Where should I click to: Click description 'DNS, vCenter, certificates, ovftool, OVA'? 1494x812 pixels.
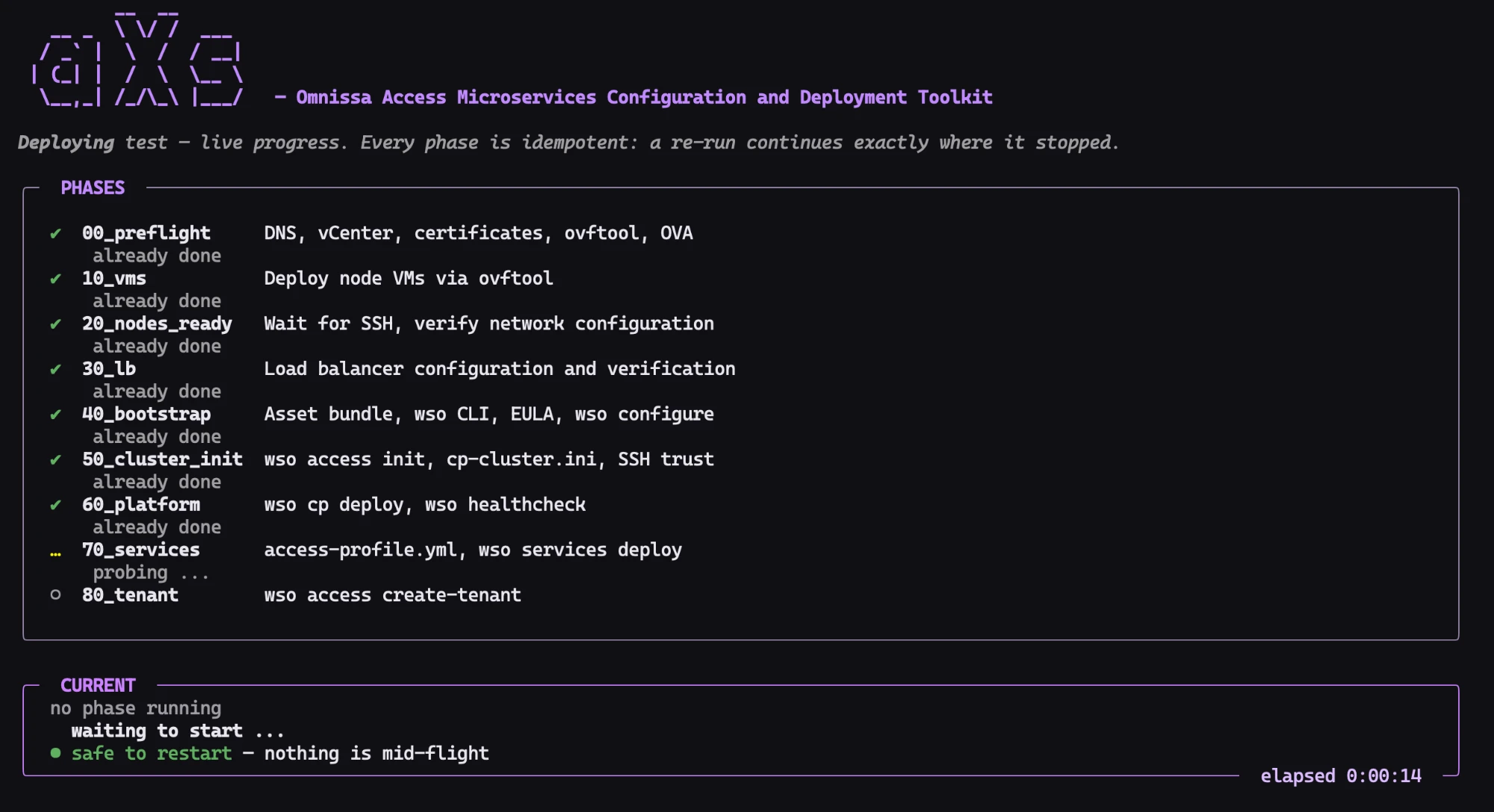point(479,233)
